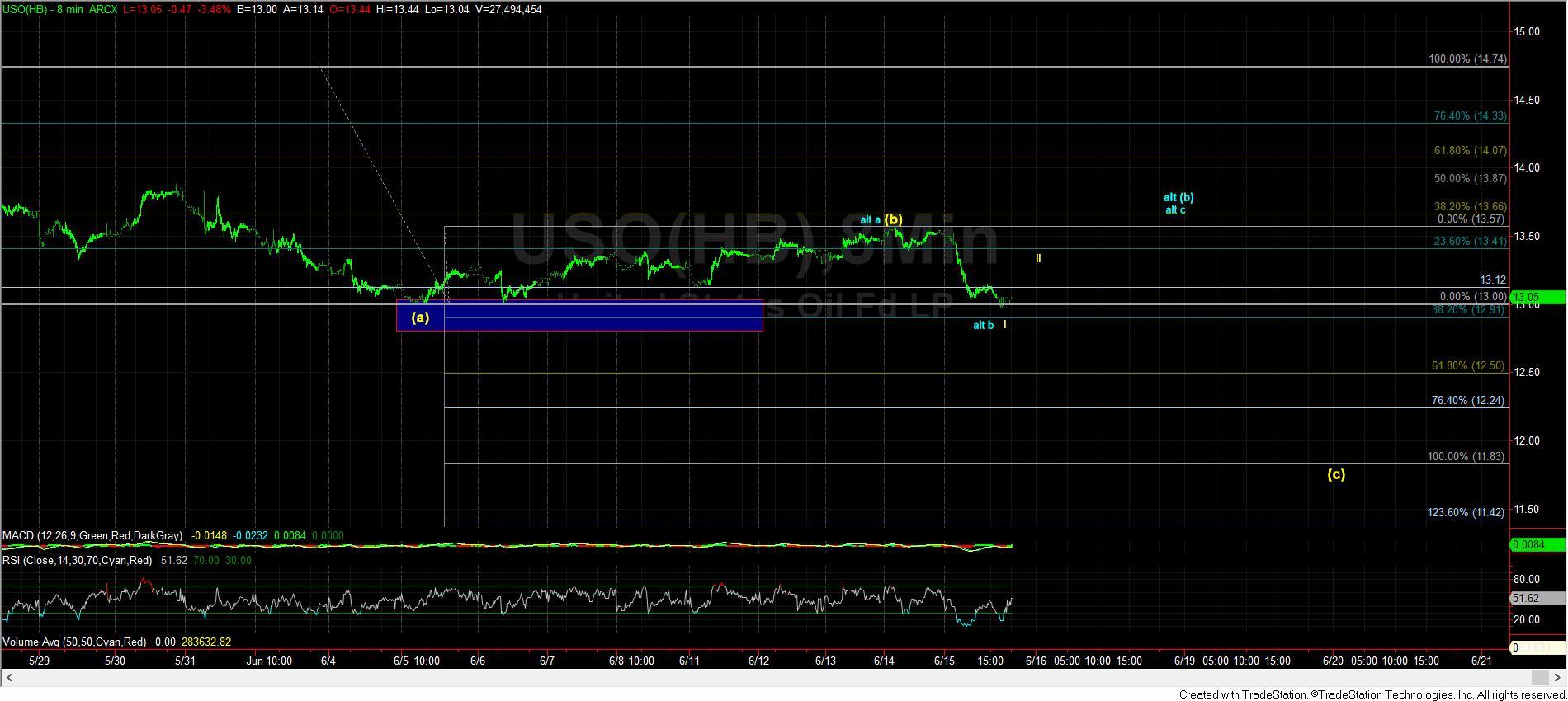Click the 51.62 RSI value tag

(x=1537, y=599)
